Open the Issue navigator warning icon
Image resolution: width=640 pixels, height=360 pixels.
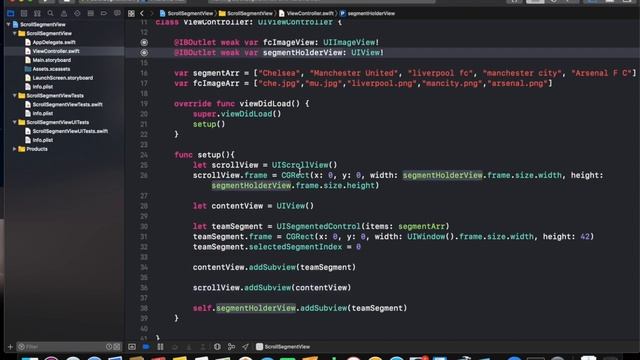(64, 13)
